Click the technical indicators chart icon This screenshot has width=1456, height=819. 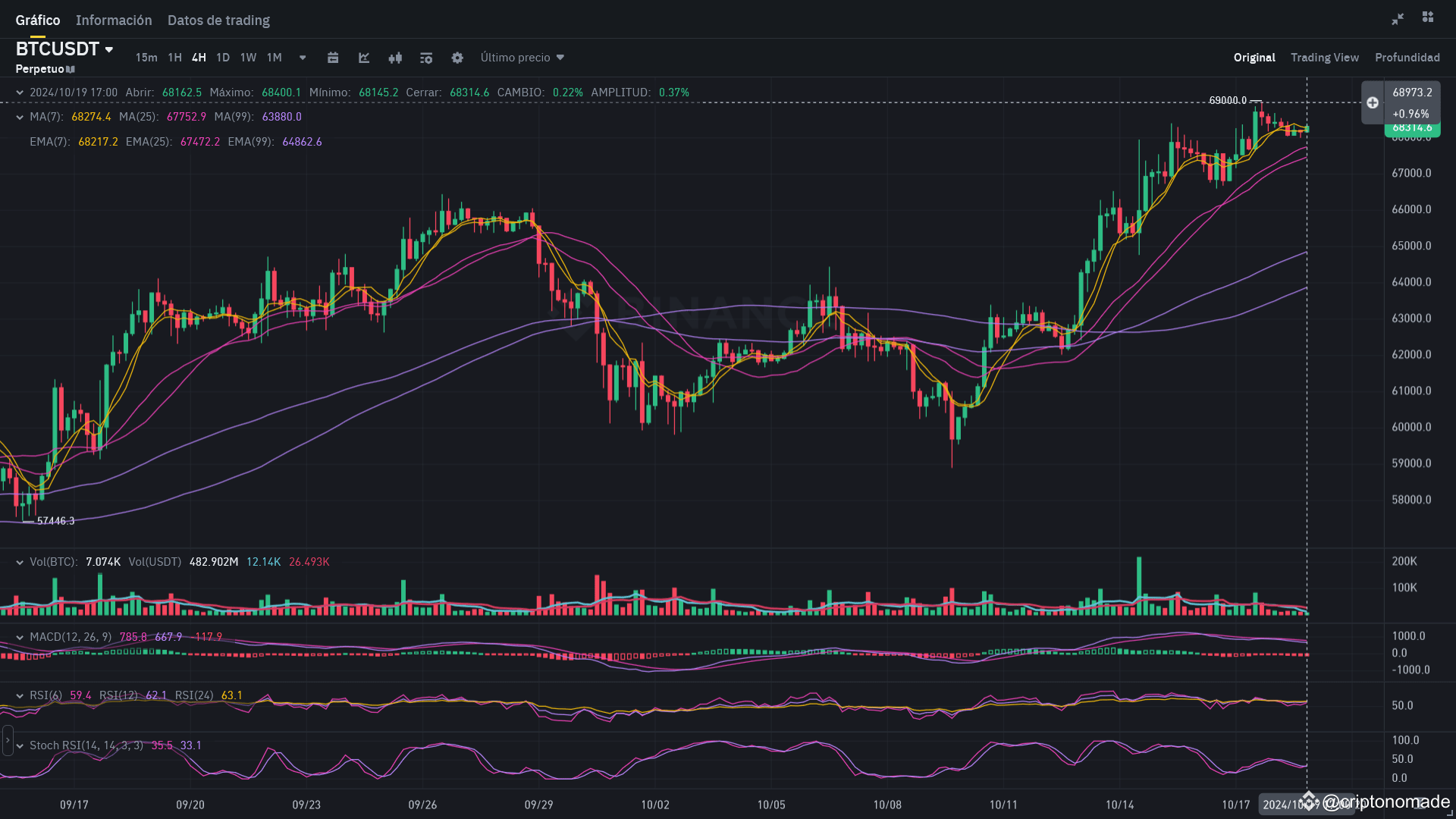pos(364,58)
